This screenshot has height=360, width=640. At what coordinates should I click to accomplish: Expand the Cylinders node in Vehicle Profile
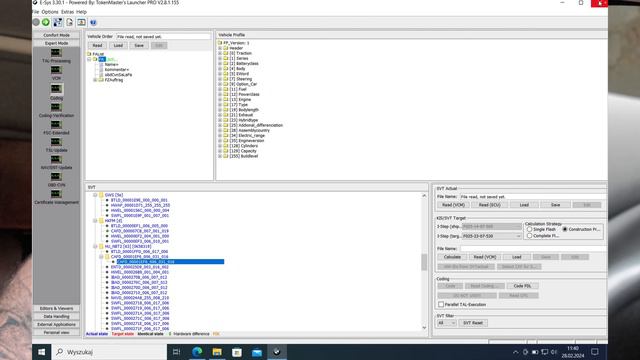(220, 146)
